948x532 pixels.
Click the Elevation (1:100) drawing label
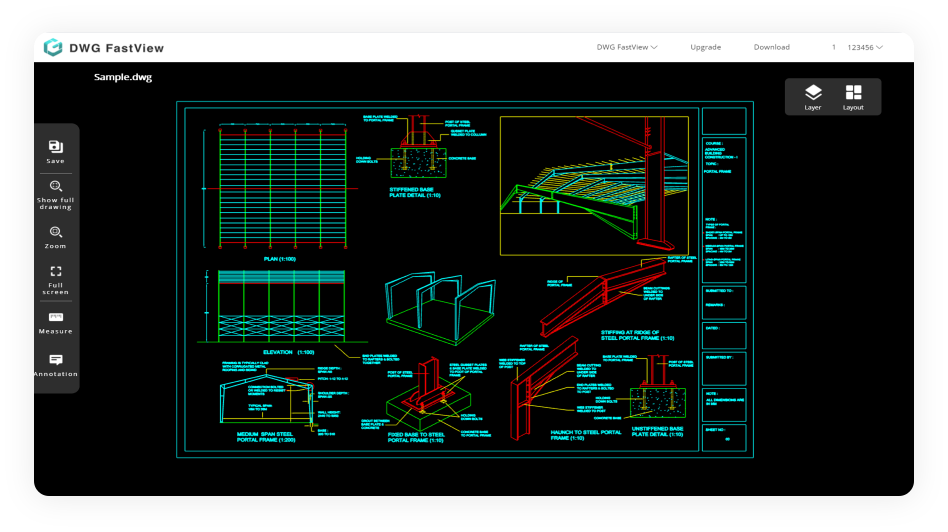pos(289,352)
